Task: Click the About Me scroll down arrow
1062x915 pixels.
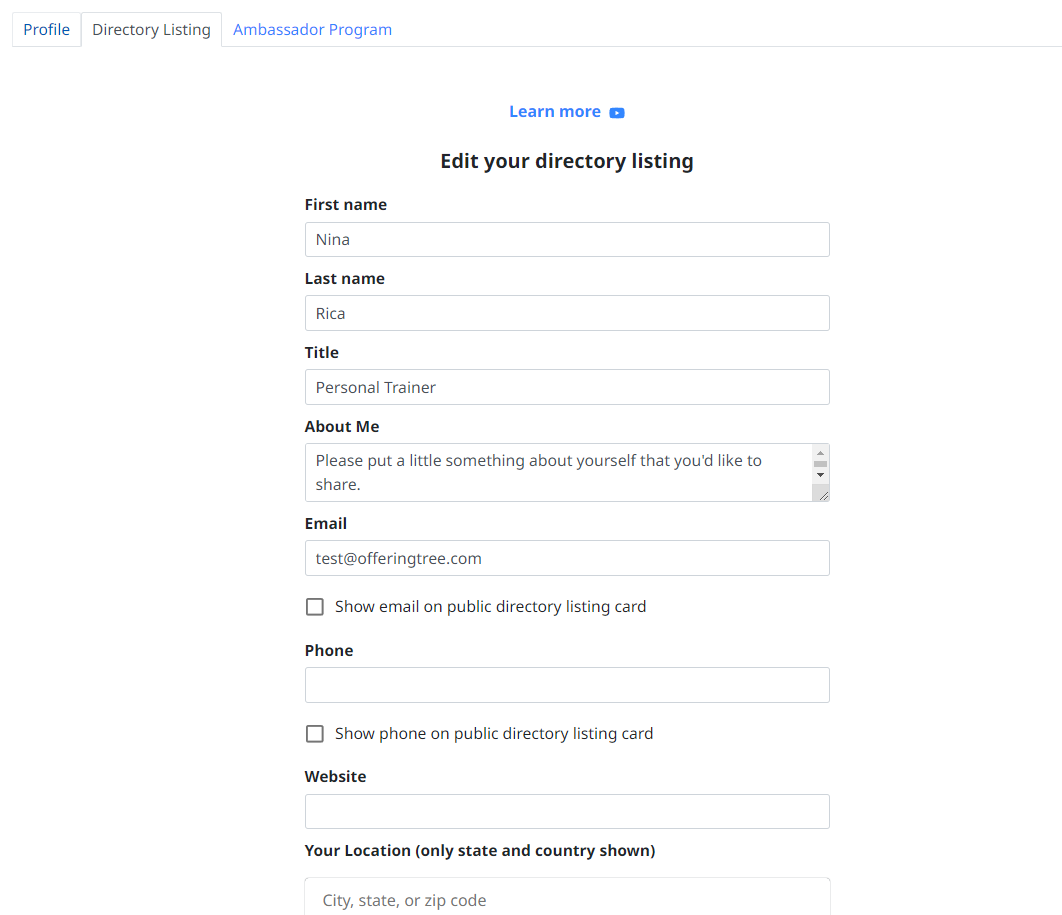Action: (820, 475)
